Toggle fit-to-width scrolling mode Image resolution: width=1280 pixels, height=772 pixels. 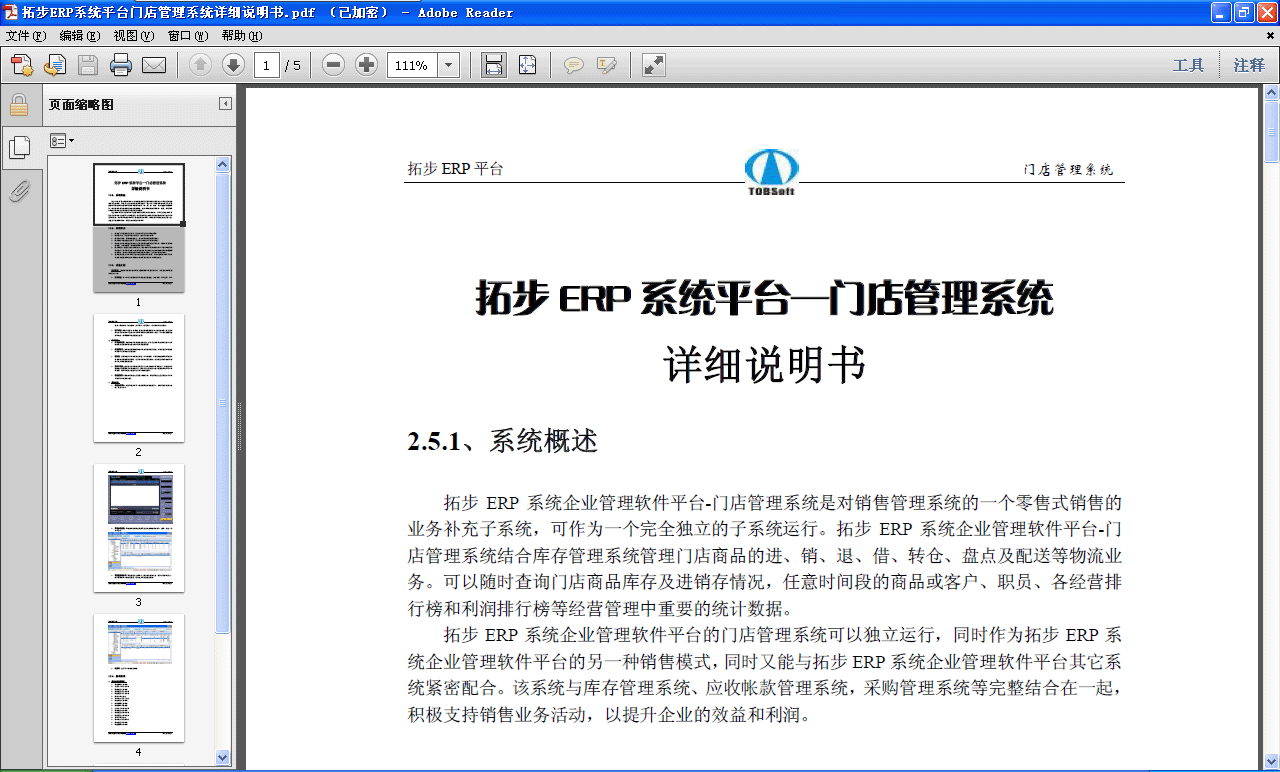tap(493, 66)
